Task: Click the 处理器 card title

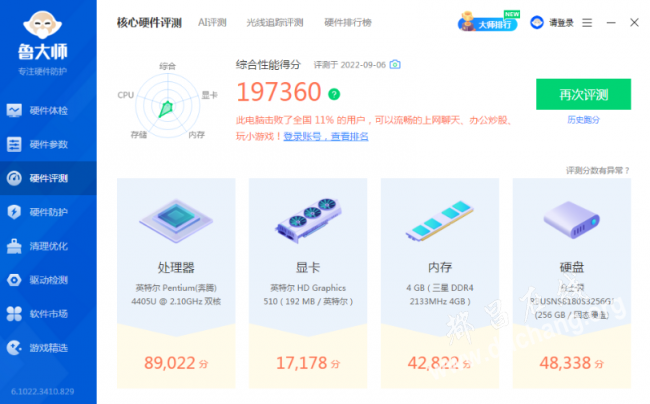Action: point(176,268)
